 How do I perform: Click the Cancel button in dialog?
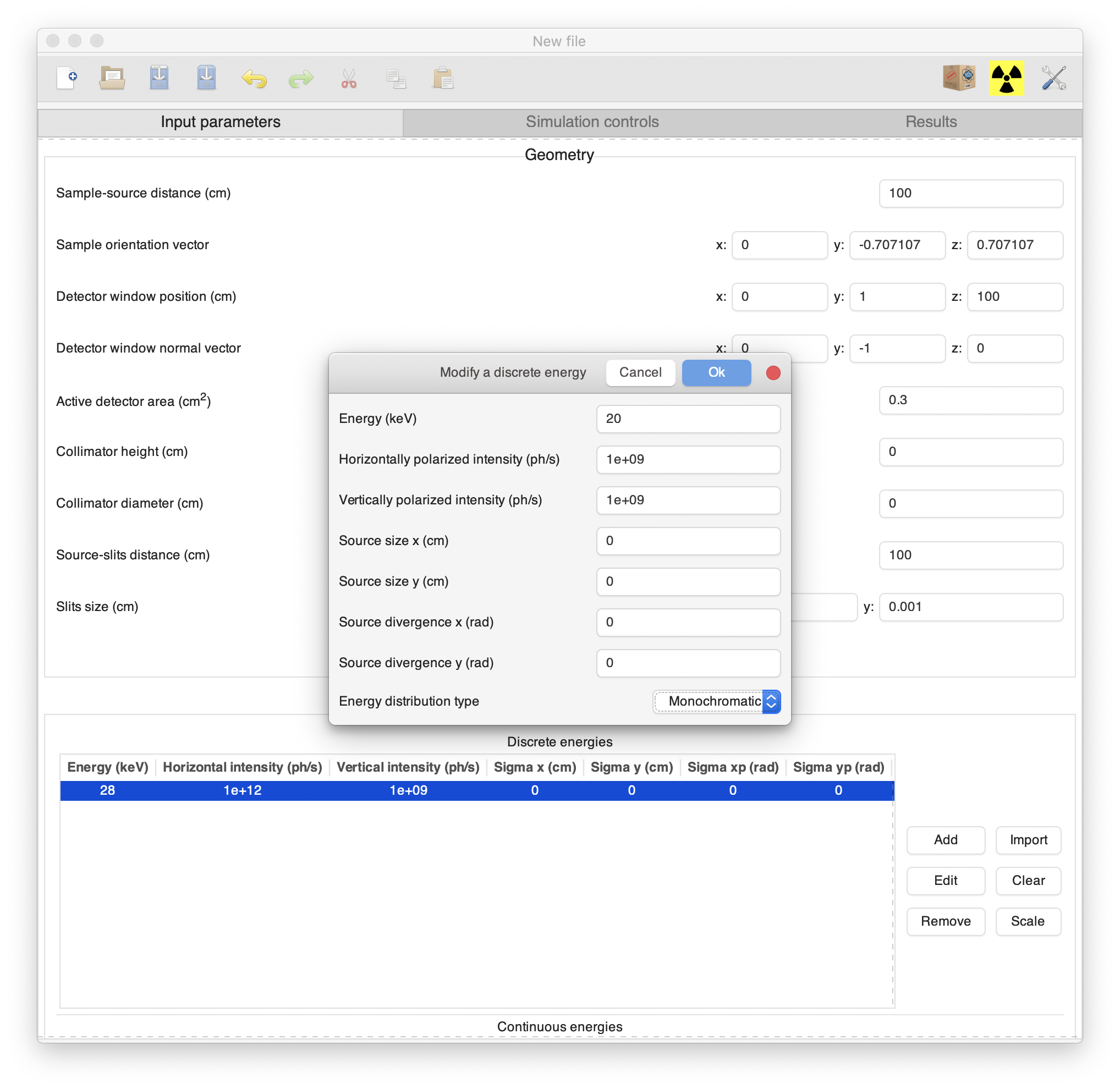640,372
